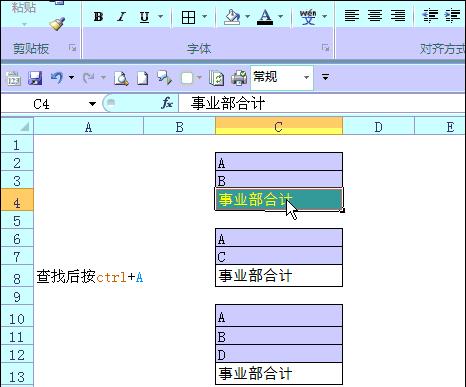Click the New blank document icon
Image resolution: width=466 pixels, height=387 pixels.
[x=143, y=78]
